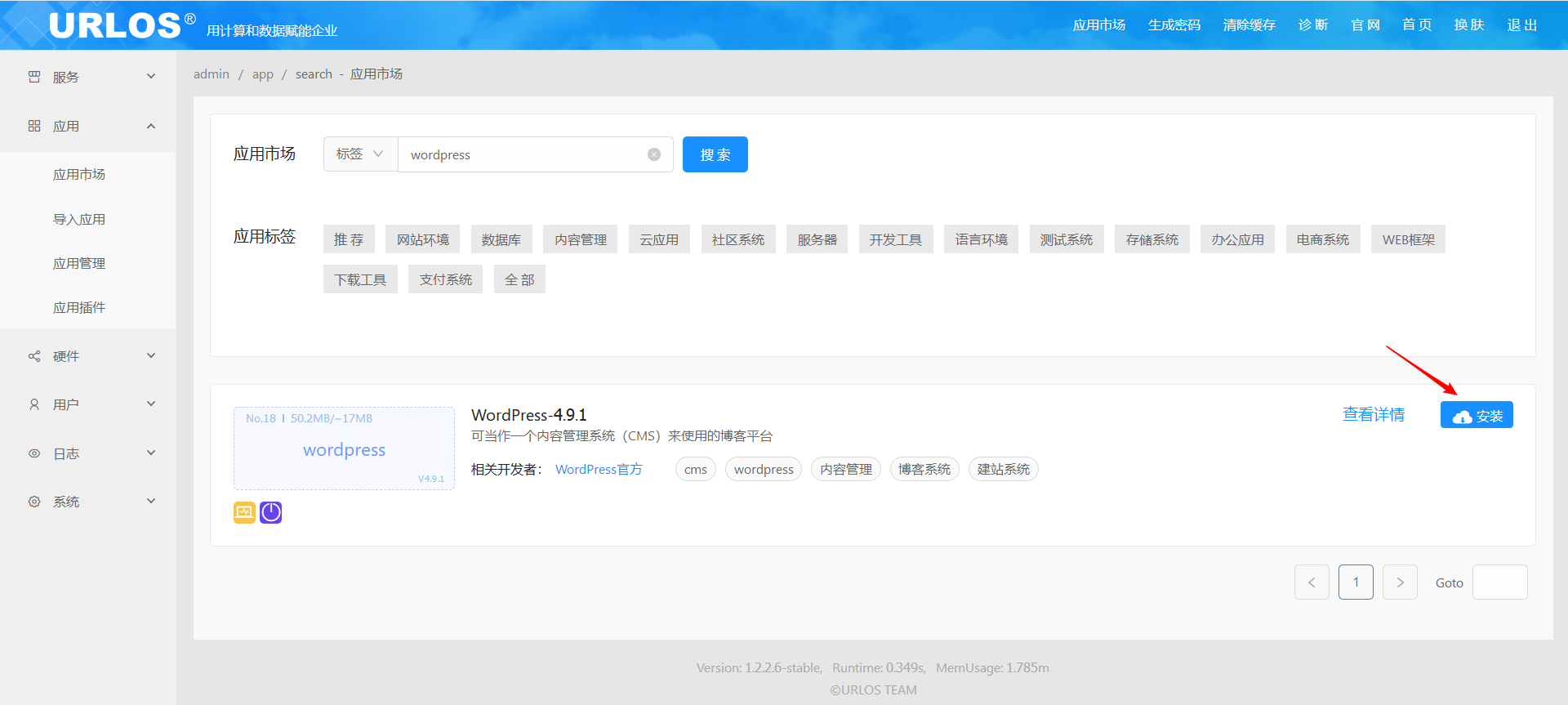
Task: Click 清除缓存 in the top navigation
Action: tap(1249, 25)
